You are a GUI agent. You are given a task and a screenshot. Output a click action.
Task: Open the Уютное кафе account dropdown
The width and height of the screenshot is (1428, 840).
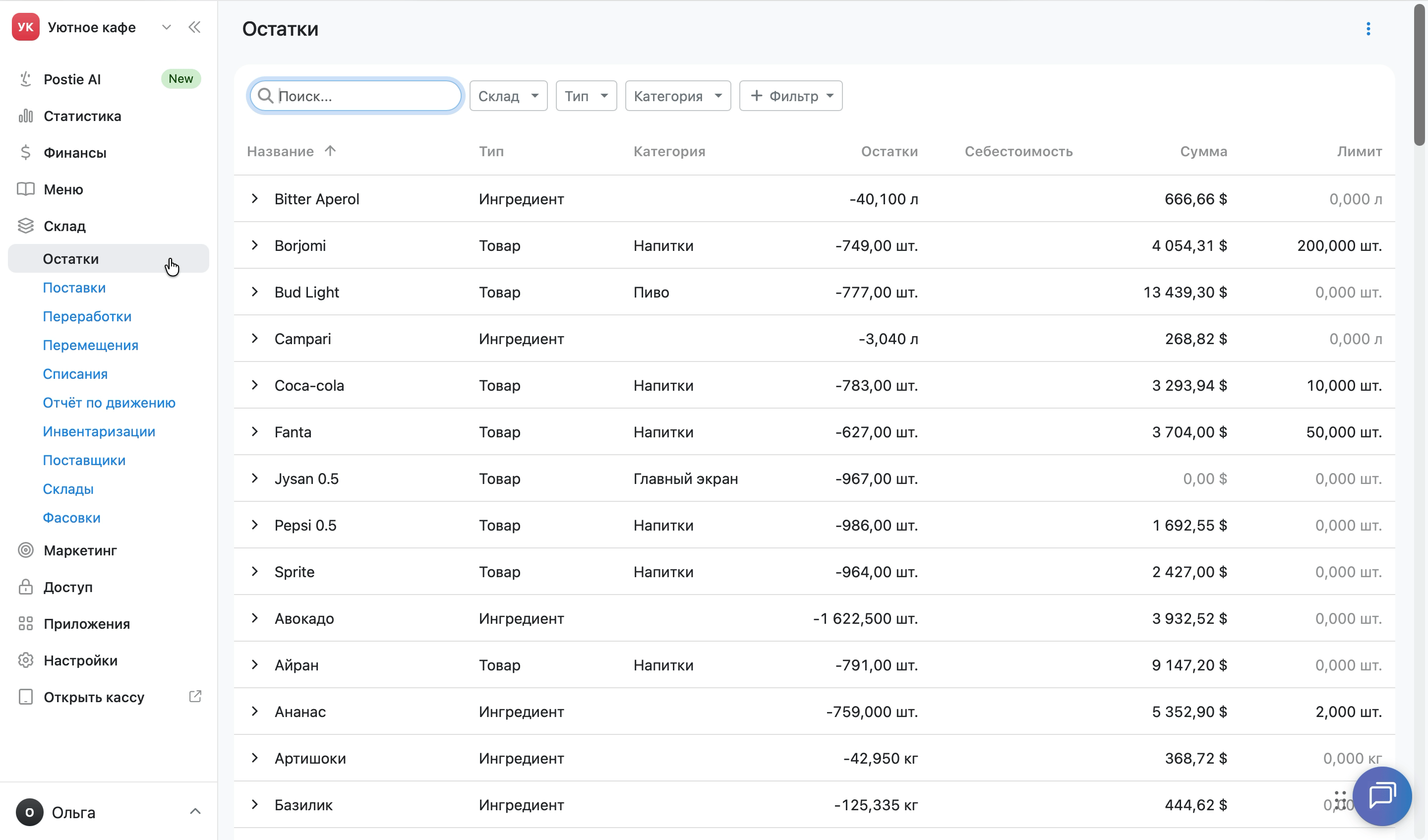point(166,27)
